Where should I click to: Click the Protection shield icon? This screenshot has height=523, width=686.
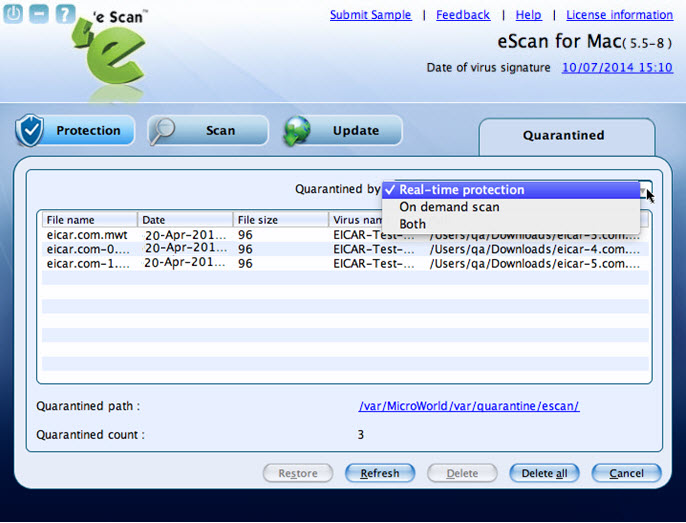pyautogui.click(x=29, y=130)
